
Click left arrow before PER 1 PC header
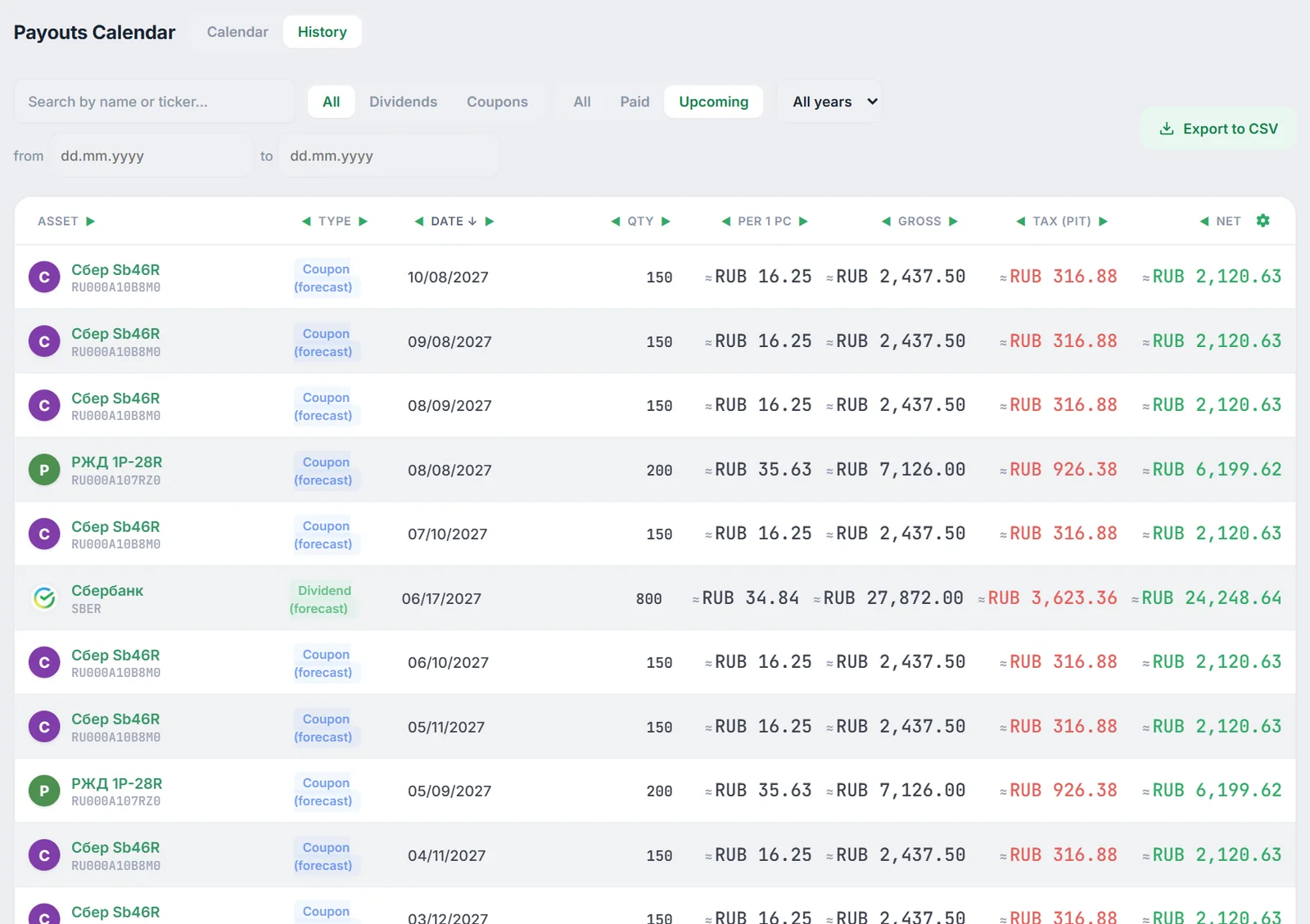point(725,221)
